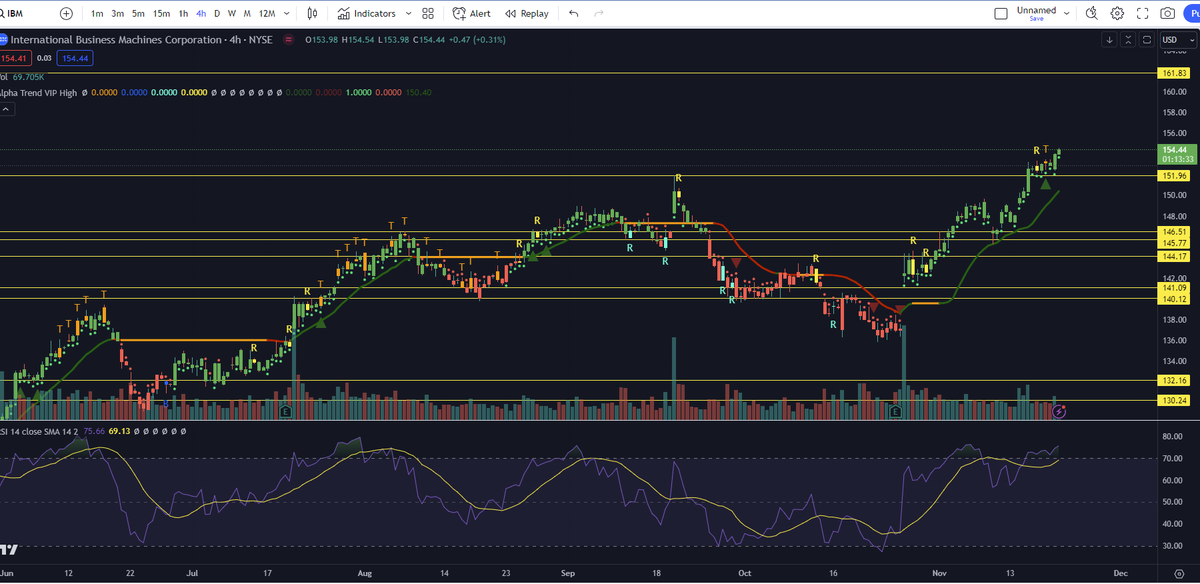1200x584 pixels.
Task: Select the 3m timeframe
Action: click(118, 14)
